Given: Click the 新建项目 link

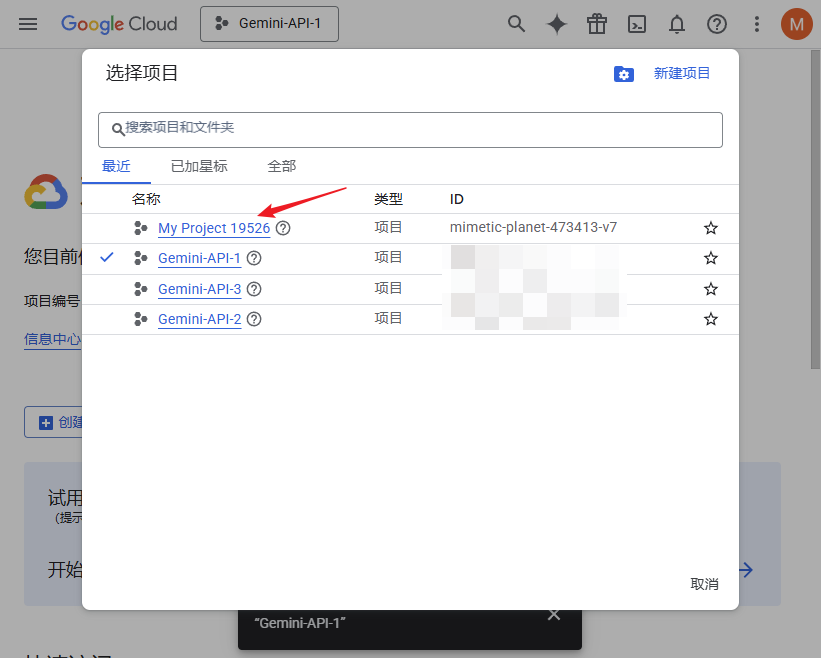Looking at the screenshot, I should (682, 73).
